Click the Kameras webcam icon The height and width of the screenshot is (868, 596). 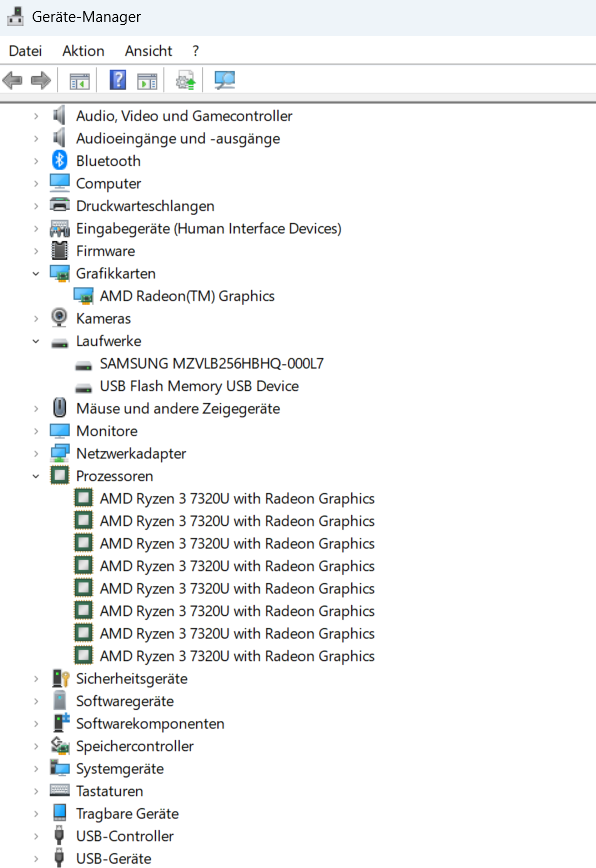click(59, 318)
